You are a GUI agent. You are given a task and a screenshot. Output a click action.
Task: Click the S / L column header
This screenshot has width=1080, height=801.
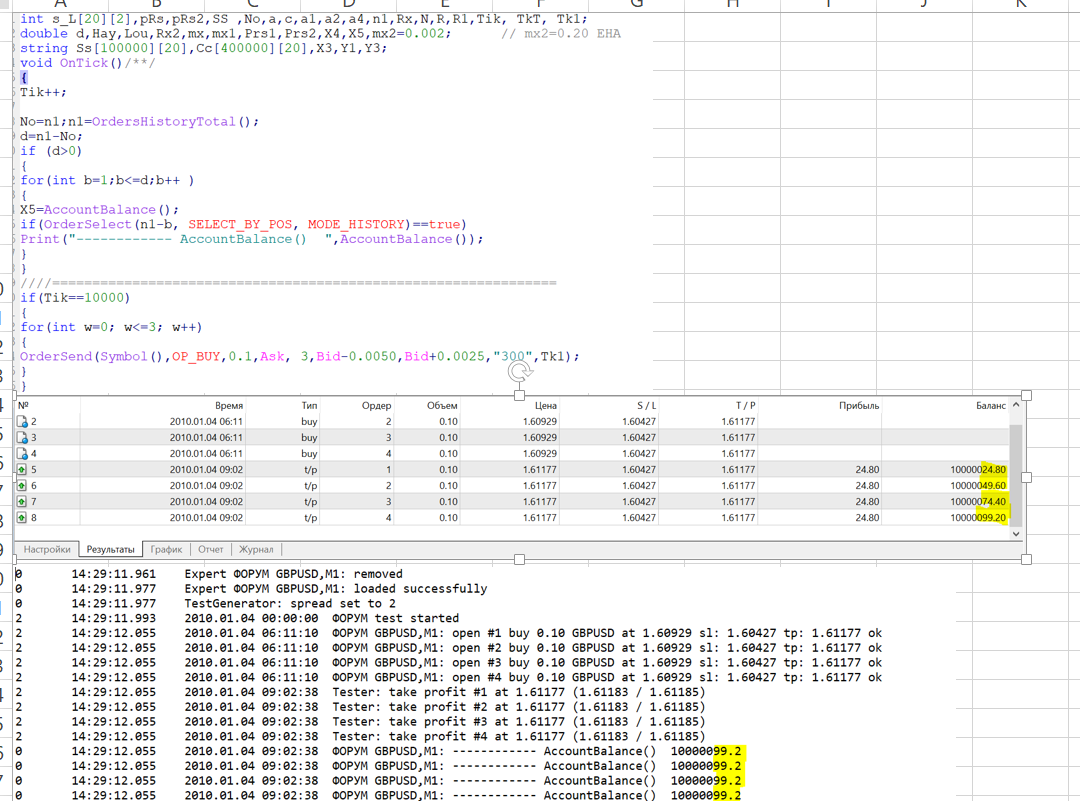tap(646, 406)
